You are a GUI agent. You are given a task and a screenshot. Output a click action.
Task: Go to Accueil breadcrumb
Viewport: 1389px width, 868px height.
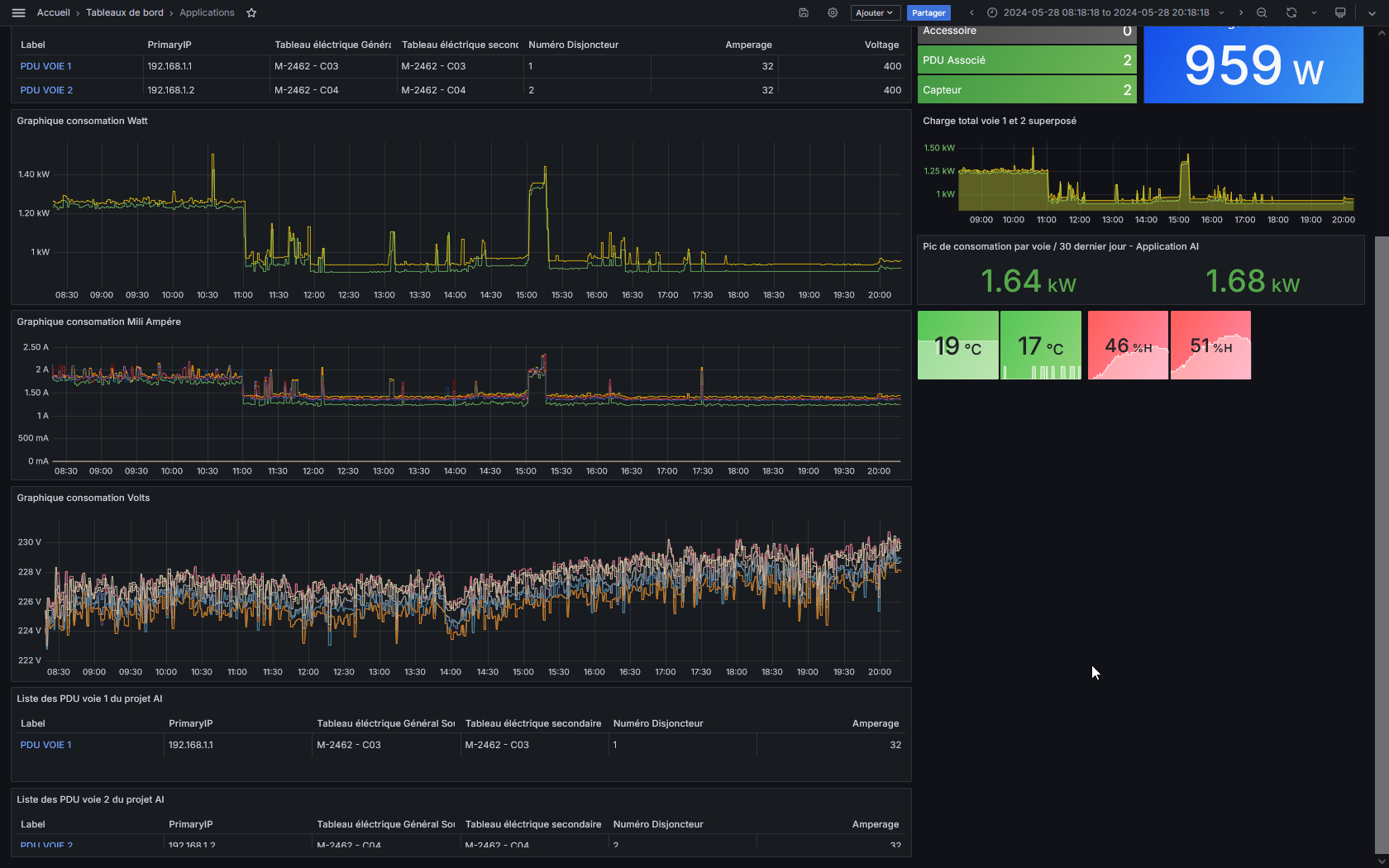[53, 12]
